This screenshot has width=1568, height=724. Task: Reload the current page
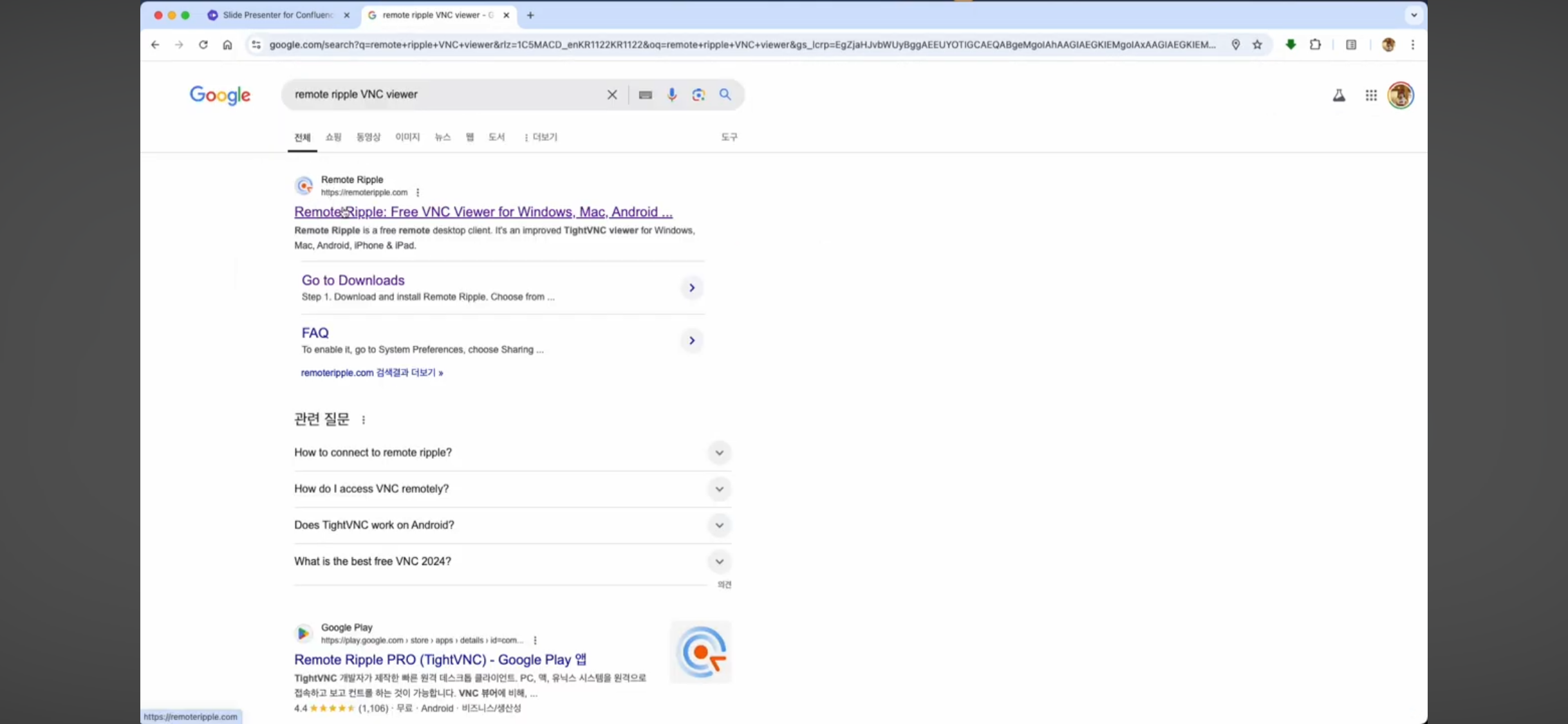click(203, 44)
